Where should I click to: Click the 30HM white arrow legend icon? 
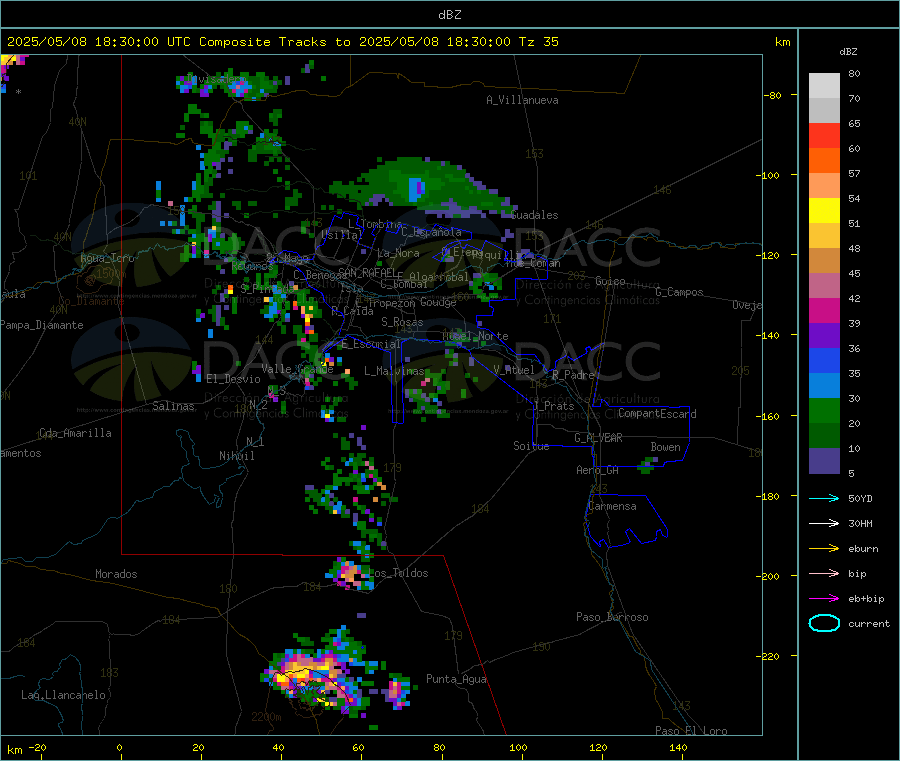[x=824, y=523]
